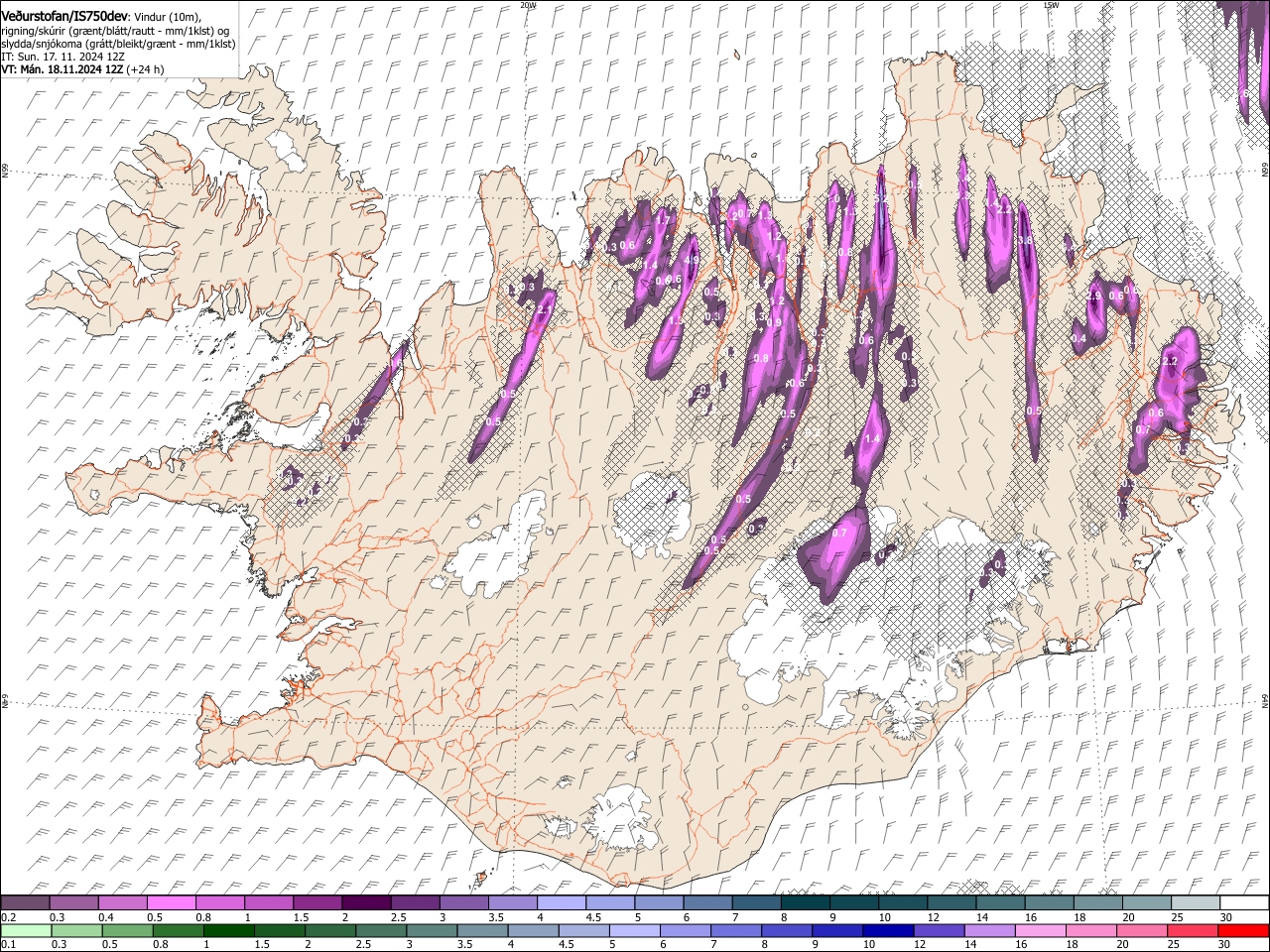Select darkest purple top-row swatch starting at 2
The width and height of the screenshot is (1270, 952).
(366, 902)
